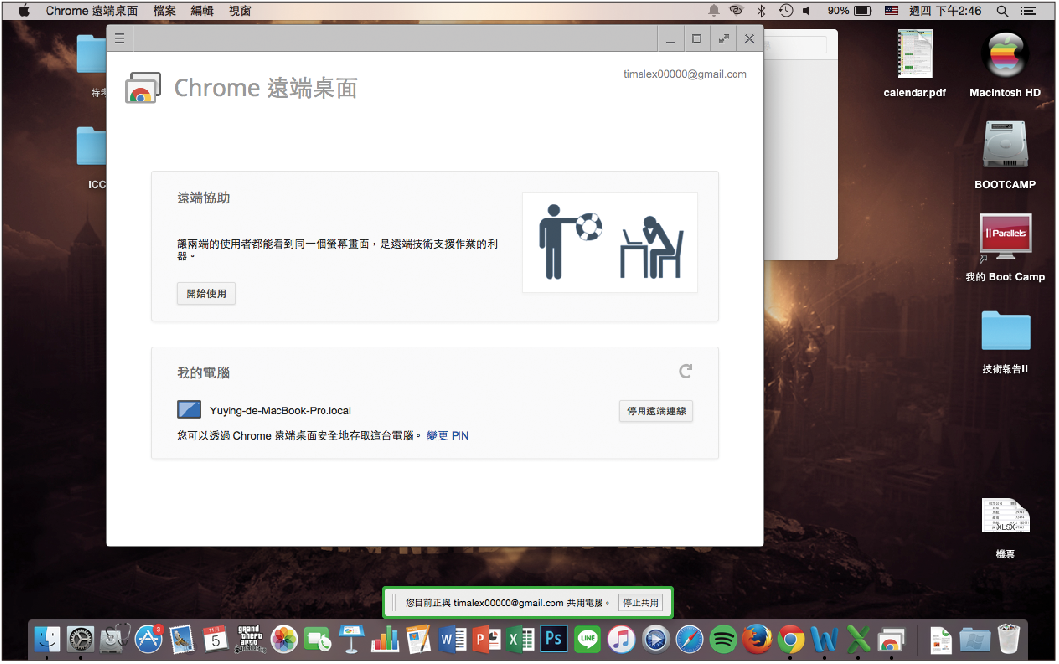Select the Parallels 我的 Boot Camp shortcut
The image size is (1059, 664).
click(x=1005, y=248)
